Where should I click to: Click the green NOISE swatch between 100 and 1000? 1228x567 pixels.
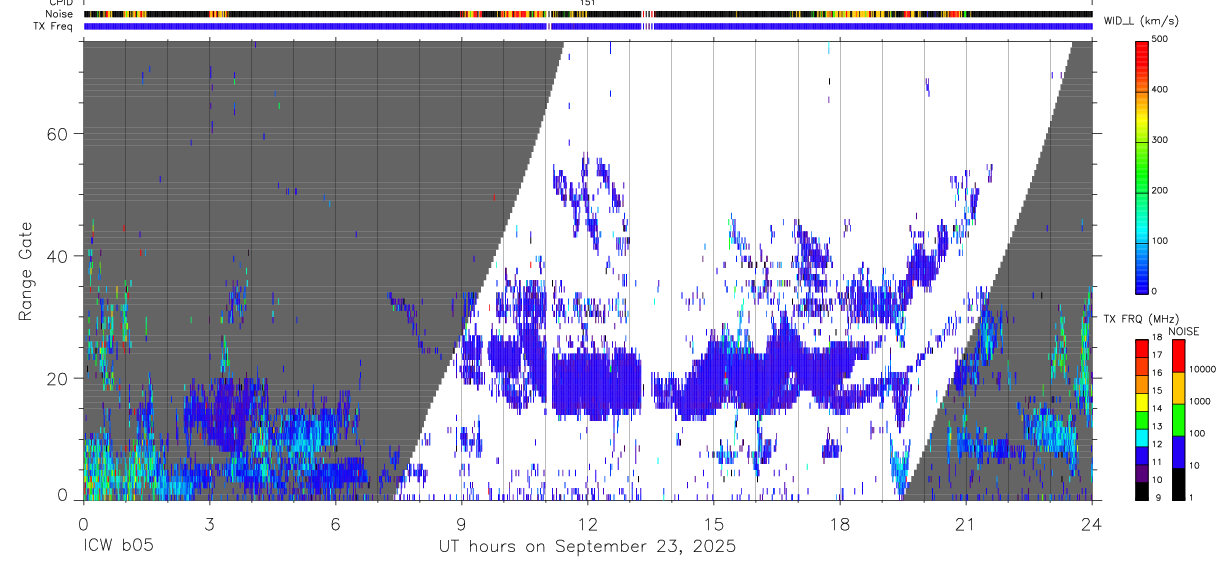point(1178,418)
